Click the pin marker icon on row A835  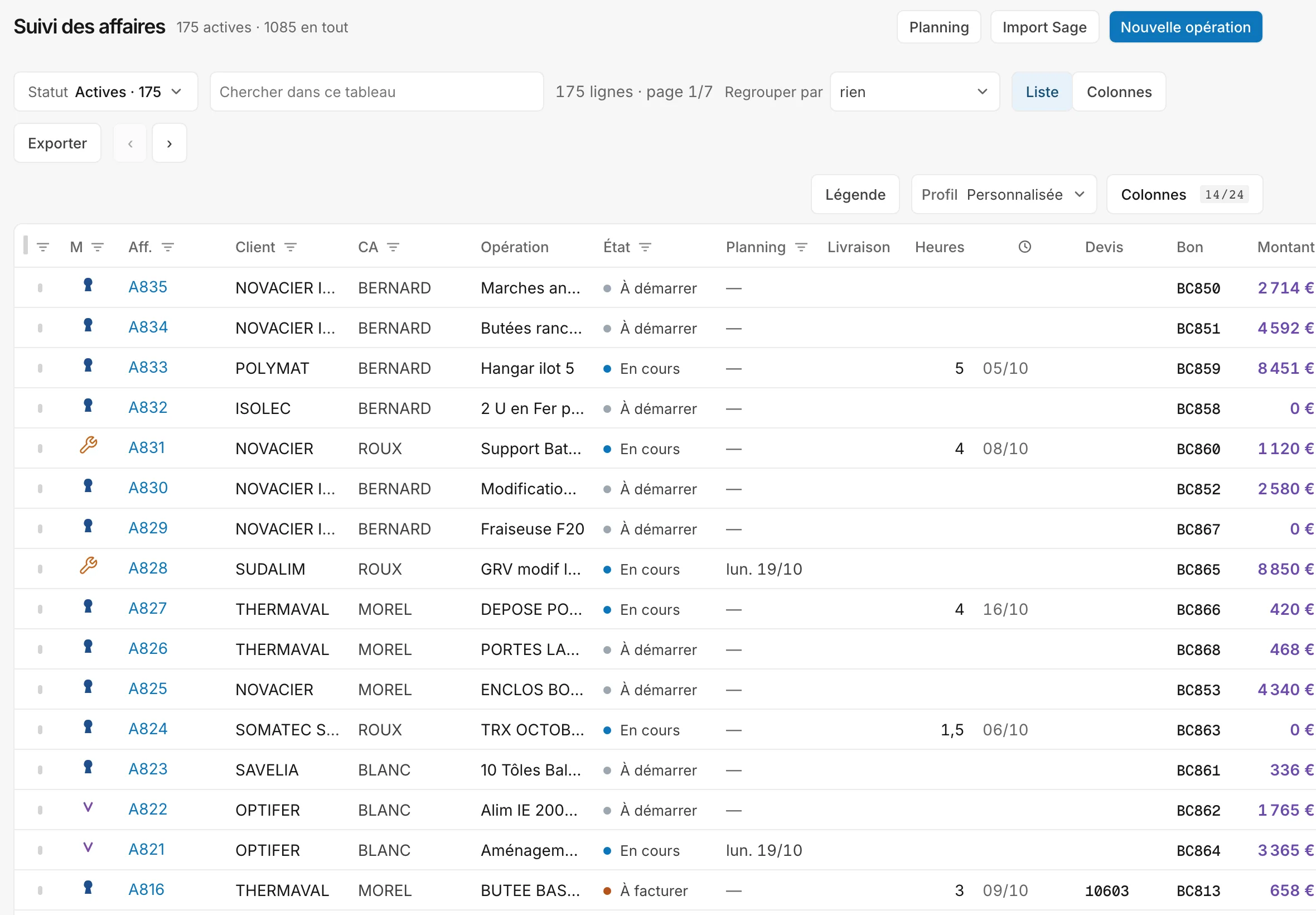point(88,285)
